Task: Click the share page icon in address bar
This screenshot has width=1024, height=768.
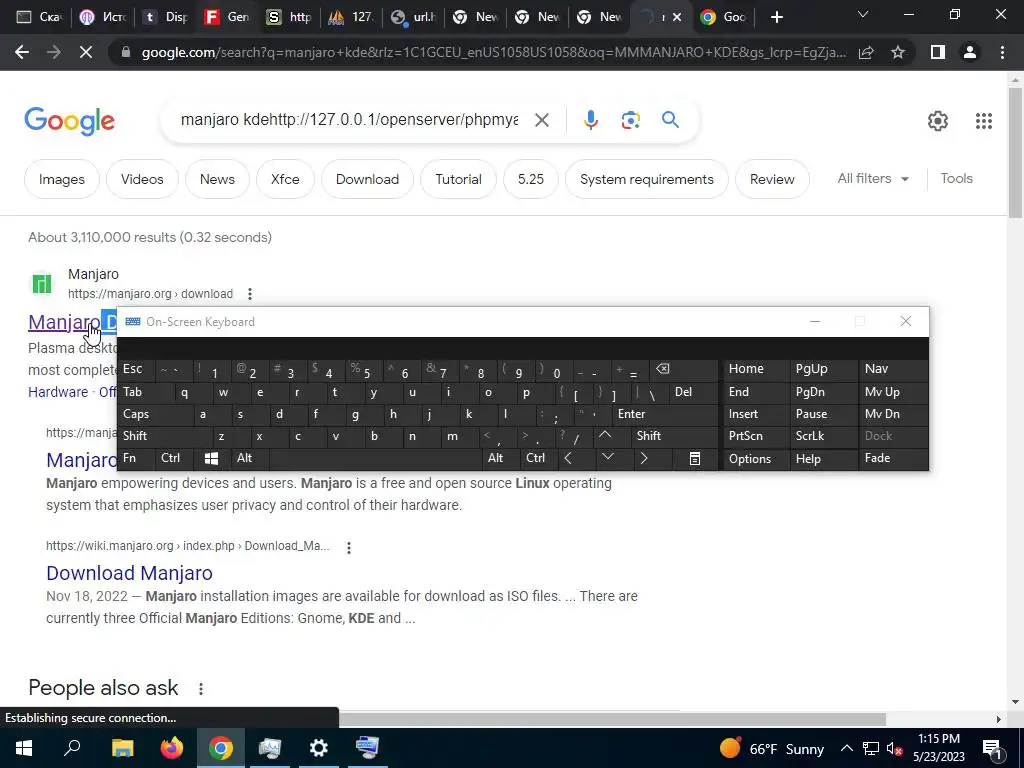Action: click(866, 52)
